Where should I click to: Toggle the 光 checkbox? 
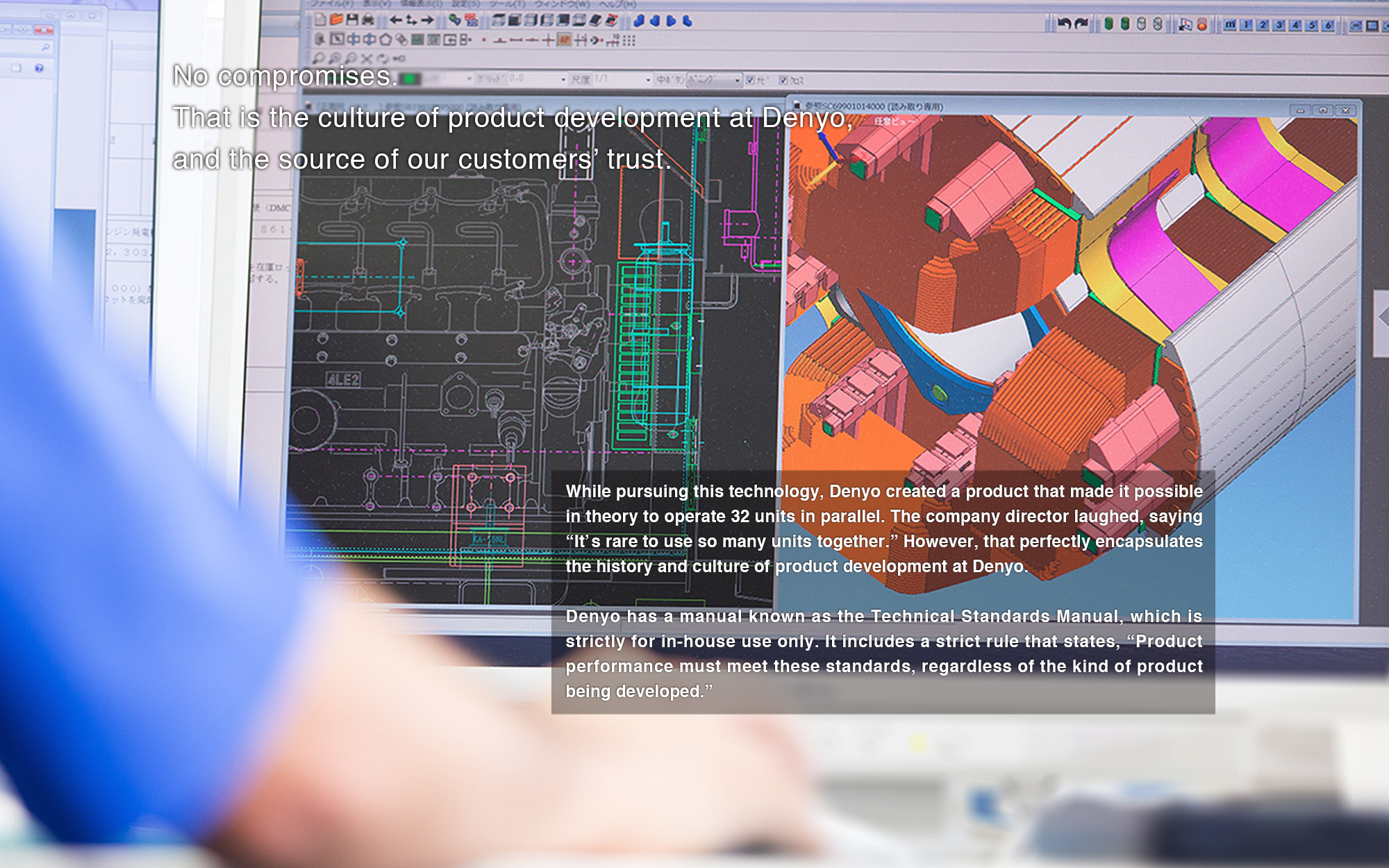pyautogui.click(x=750, y=80)
